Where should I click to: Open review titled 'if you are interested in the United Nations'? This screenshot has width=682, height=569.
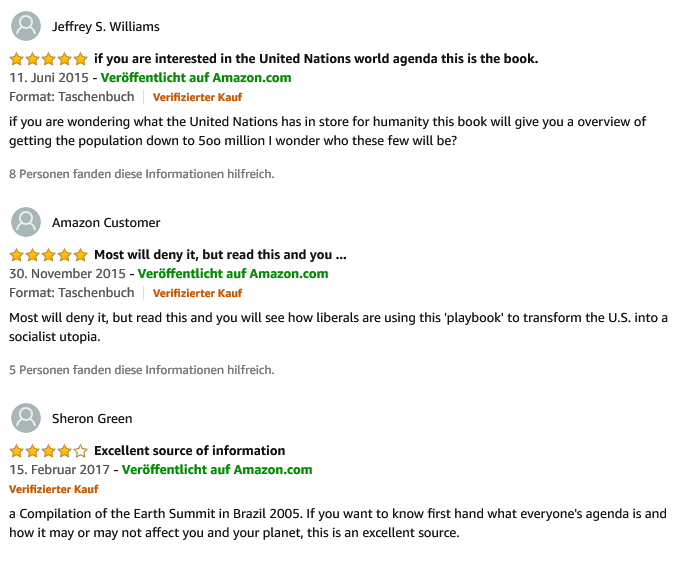click(316, 58)
